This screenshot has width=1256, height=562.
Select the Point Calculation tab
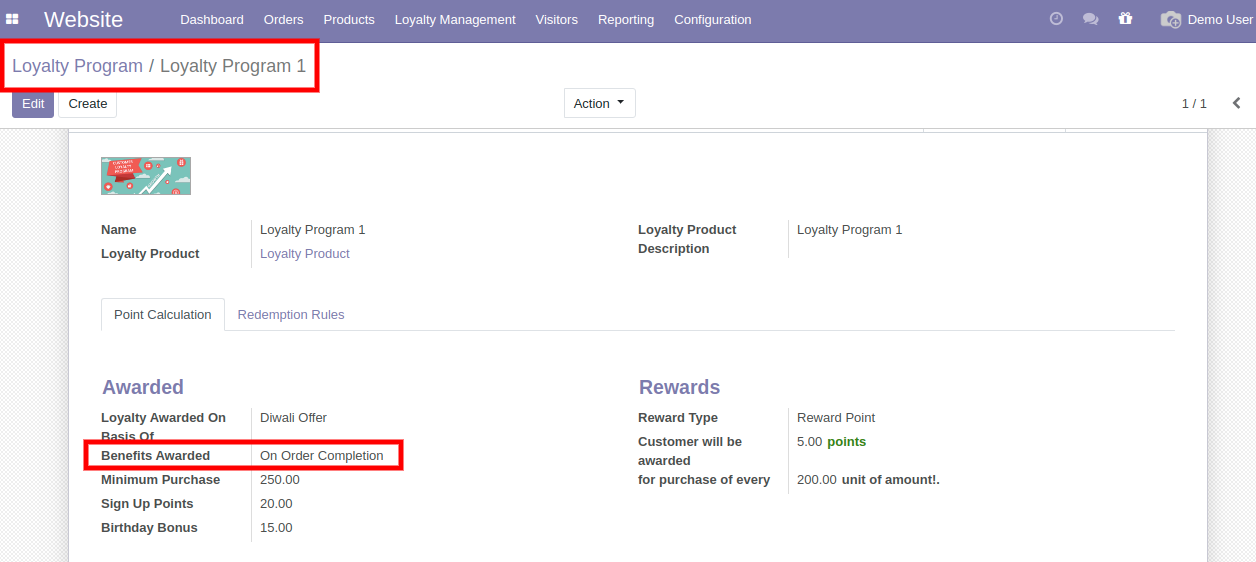click(162, 314)
